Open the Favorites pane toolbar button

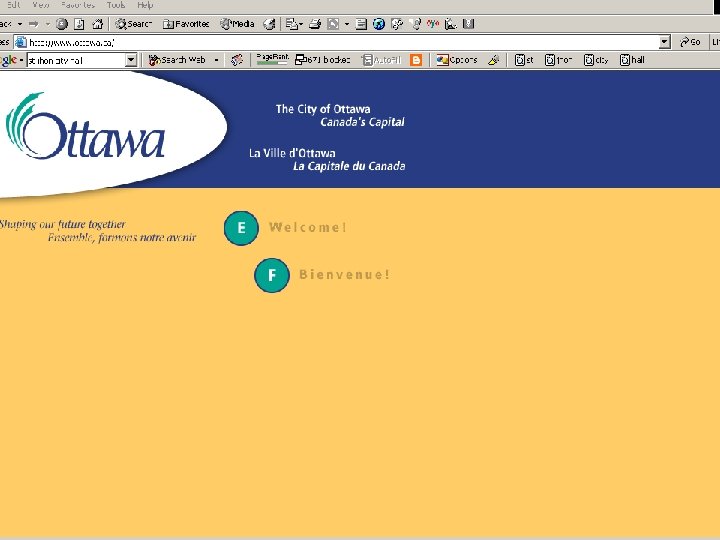pyautogui.click(x=186, y=24)
